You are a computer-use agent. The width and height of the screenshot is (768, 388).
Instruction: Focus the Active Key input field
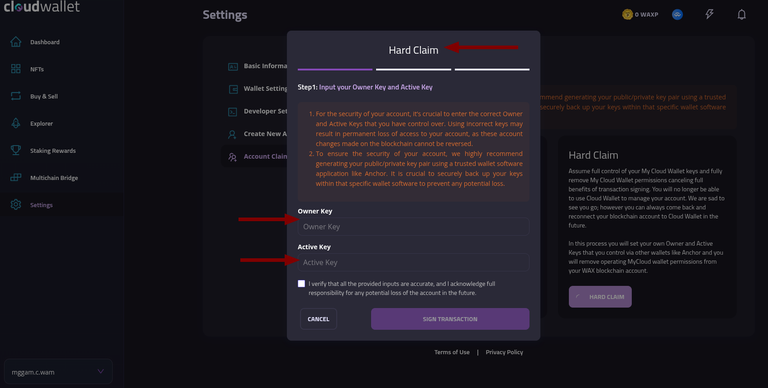pos(413,263)
